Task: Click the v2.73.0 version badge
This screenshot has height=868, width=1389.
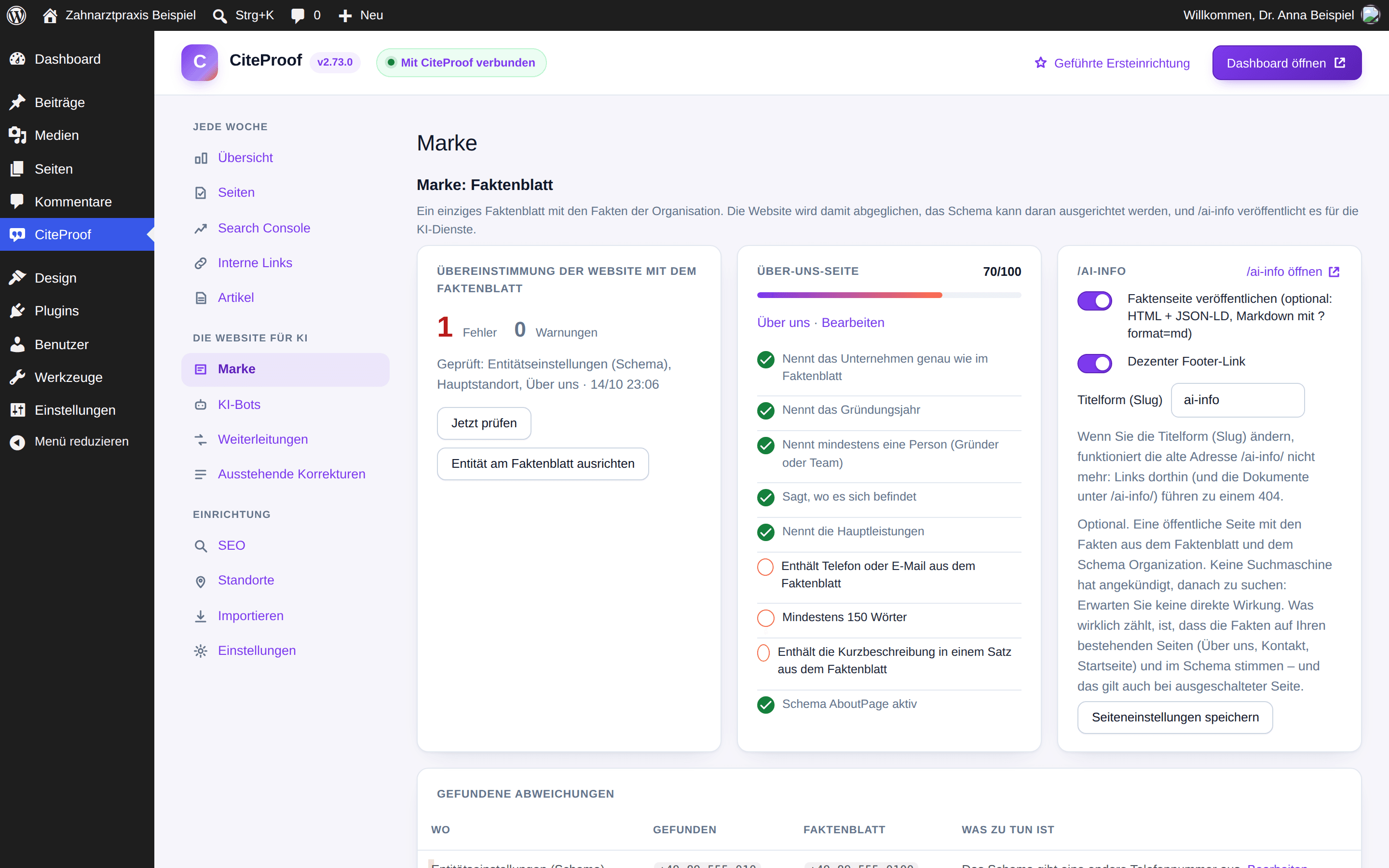Action: point(335,62)
